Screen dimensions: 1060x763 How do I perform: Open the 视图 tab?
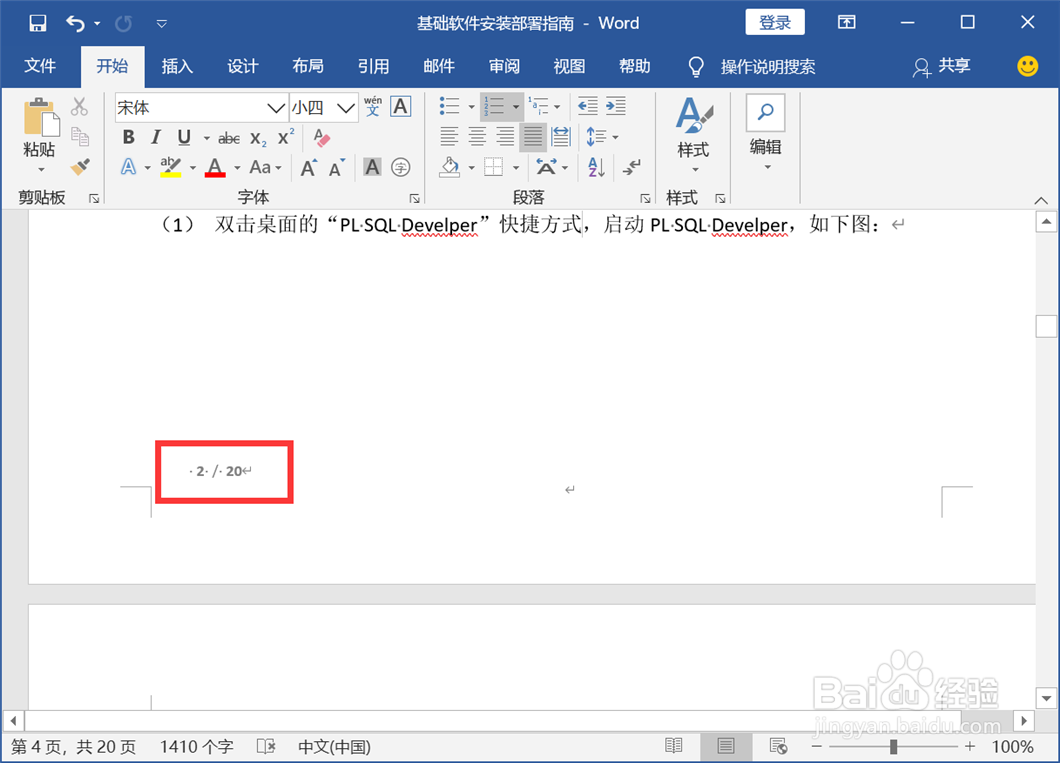(569, 66)
